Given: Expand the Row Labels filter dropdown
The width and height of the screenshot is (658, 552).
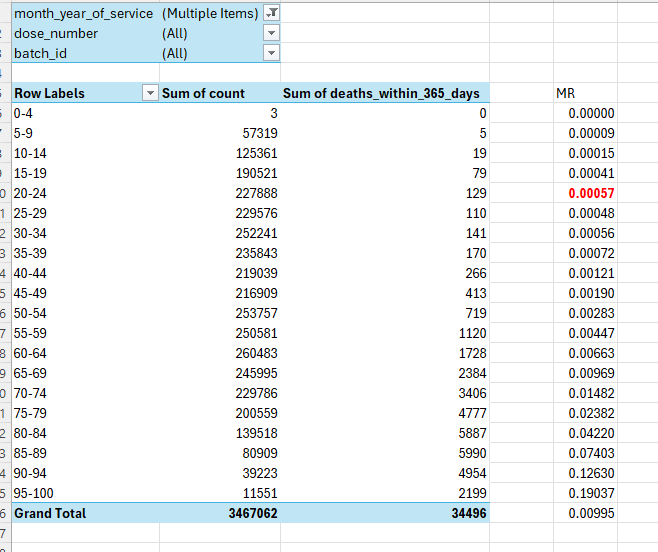Looking at the screenshot, I should pyautogui.click(x=150, y=93).
